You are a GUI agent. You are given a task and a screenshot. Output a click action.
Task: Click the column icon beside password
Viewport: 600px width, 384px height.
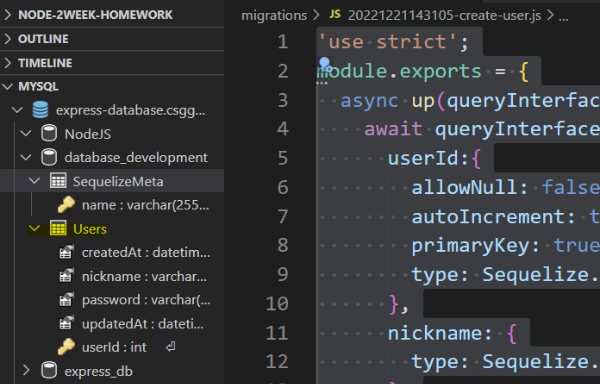coord(66,300)
